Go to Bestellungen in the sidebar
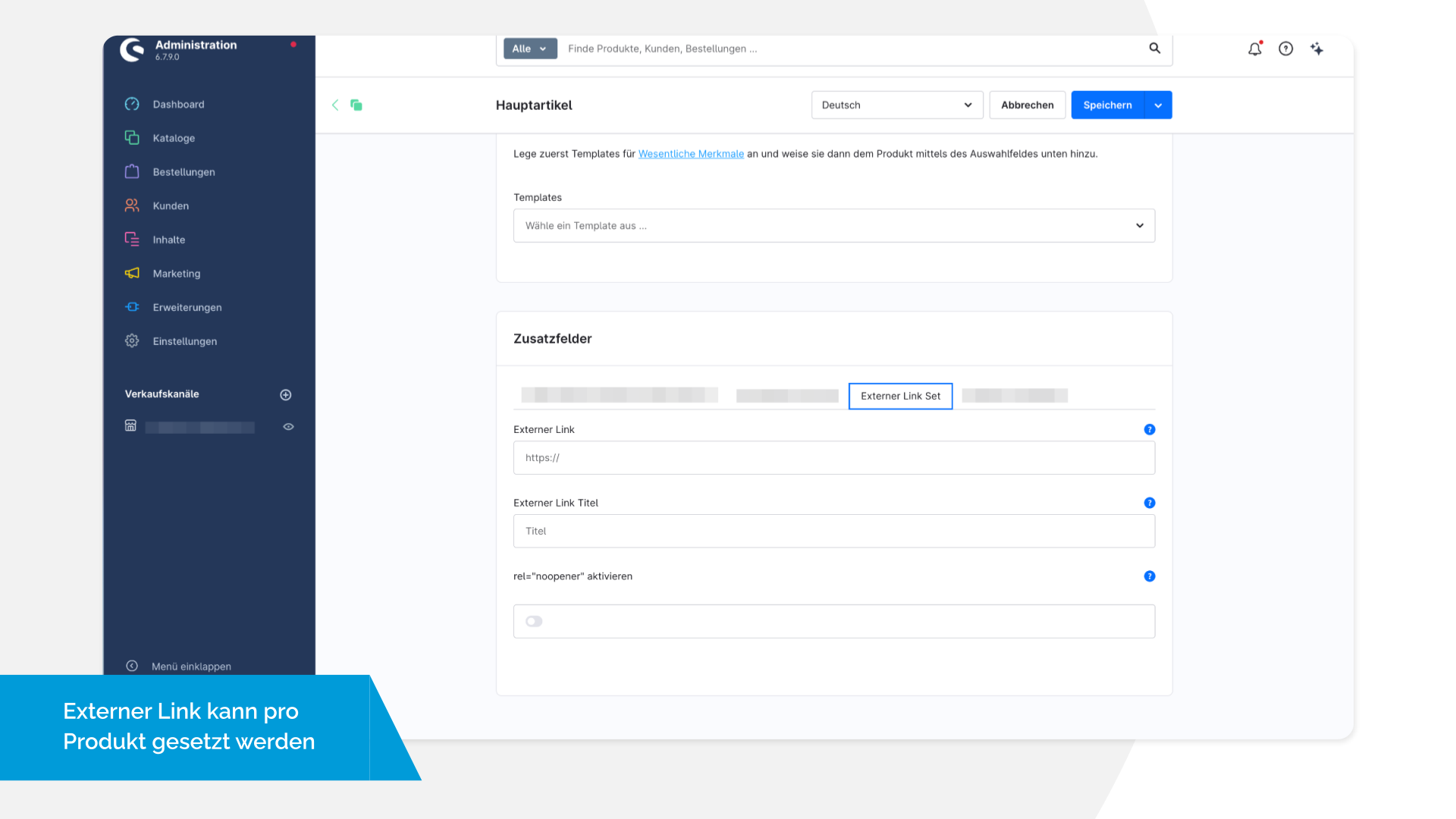 coord(184,172)
